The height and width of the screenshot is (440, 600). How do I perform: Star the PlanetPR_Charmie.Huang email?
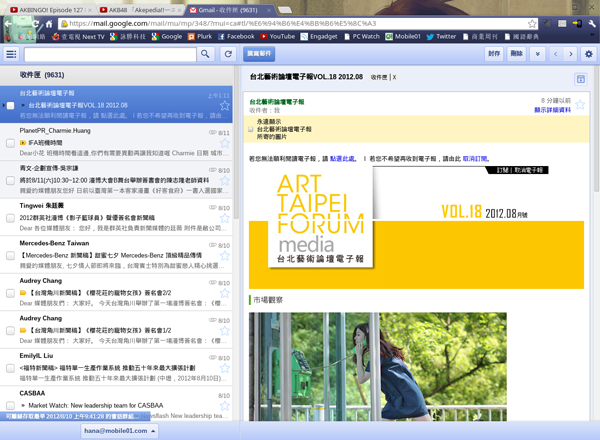point(225,143)
